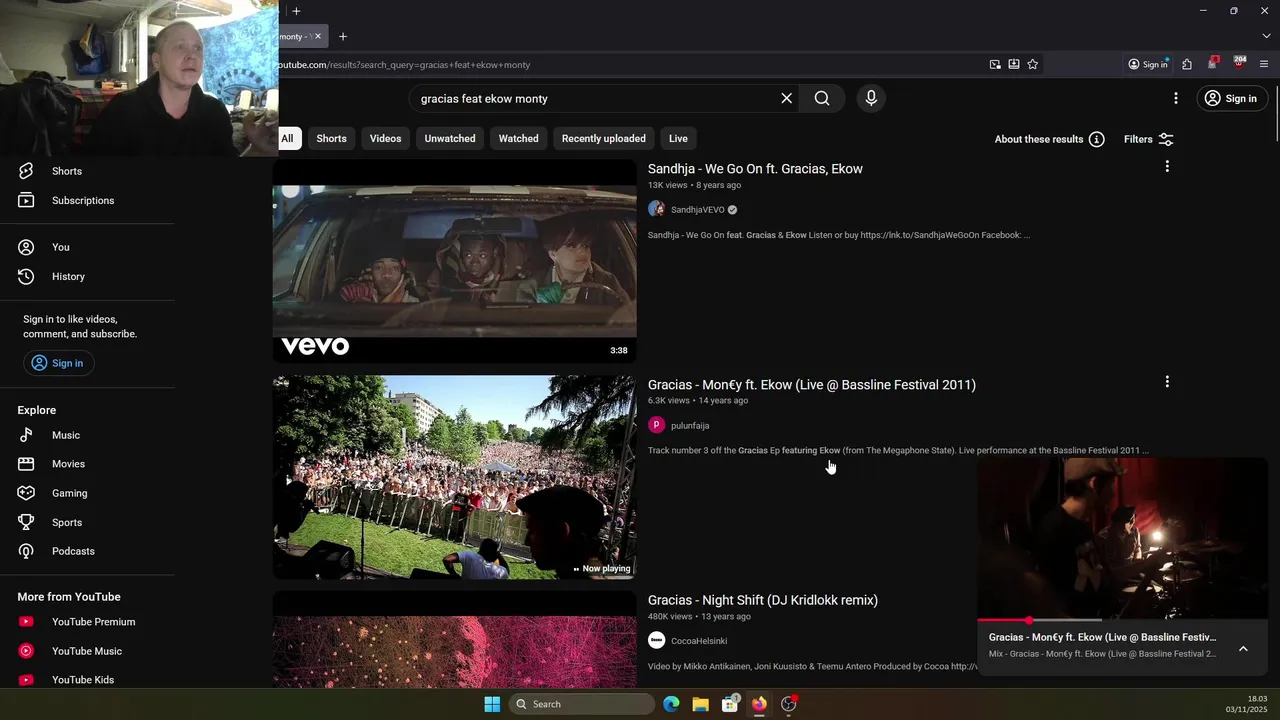Open the ad blocker extension with 204 badge
The image size is (1280, 720).
pos(1239,63)
